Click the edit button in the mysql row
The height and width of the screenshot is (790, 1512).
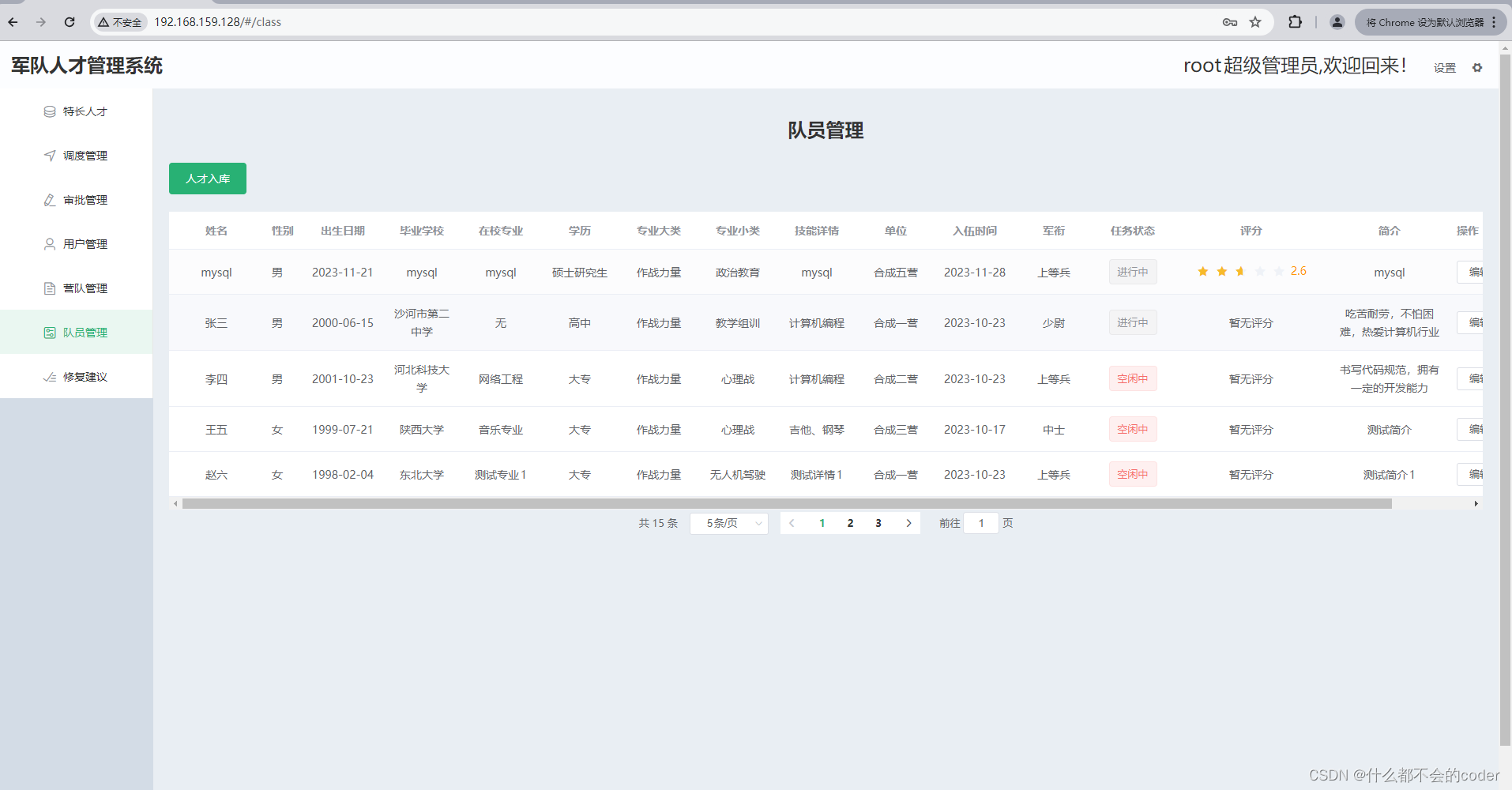tap(1470, 272)
